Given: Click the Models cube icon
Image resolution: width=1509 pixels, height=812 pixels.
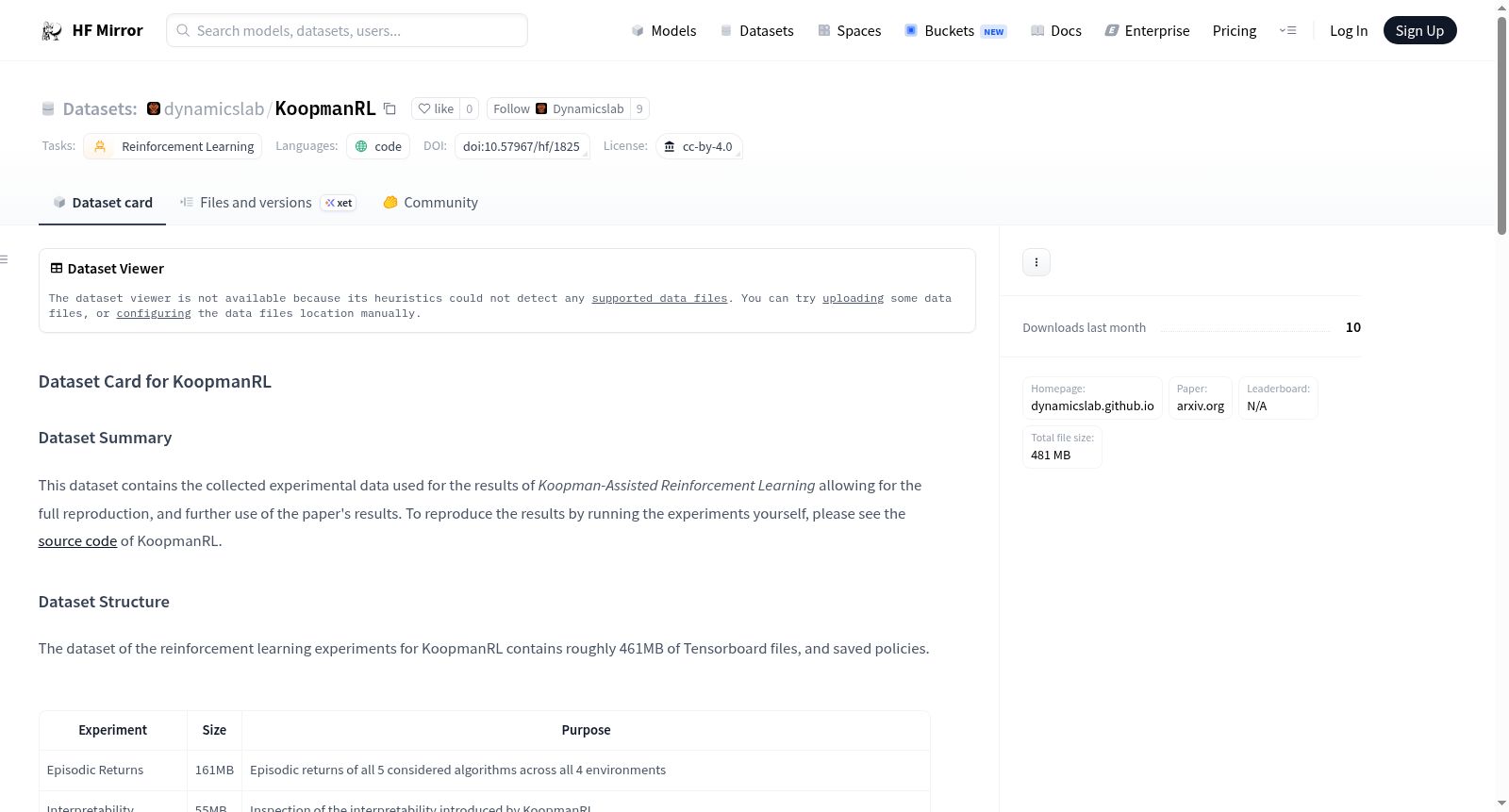Looking at the screenshot, I should click(638, 31).
